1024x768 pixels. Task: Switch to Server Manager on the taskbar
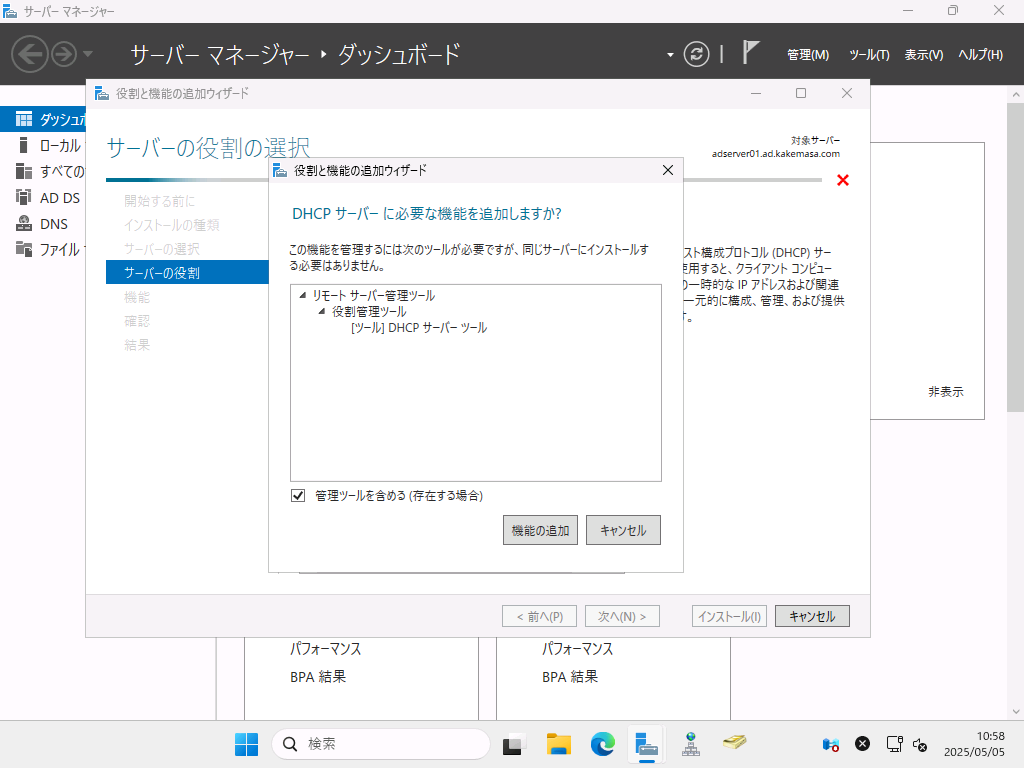(647, 744)
